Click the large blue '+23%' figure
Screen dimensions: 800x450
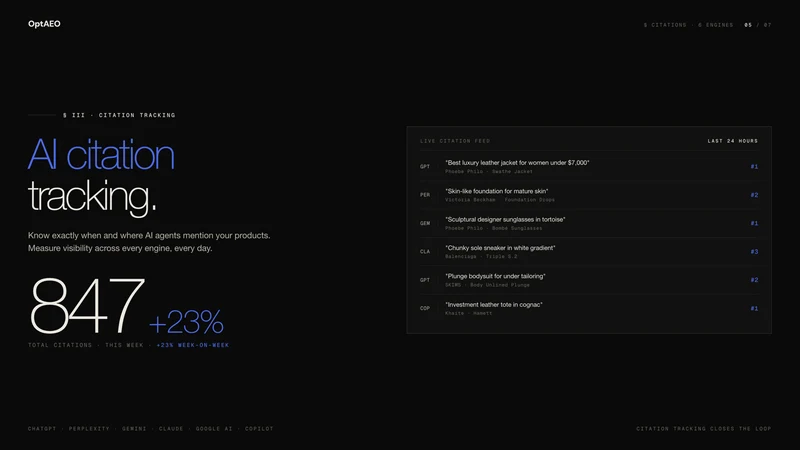(x=186, y=321)
